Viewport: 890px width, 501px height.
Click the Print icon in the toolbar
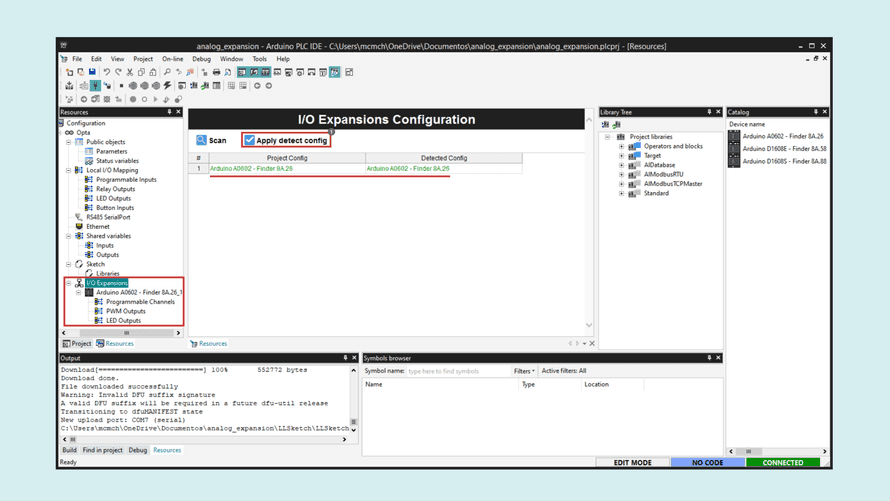point(216,72)
